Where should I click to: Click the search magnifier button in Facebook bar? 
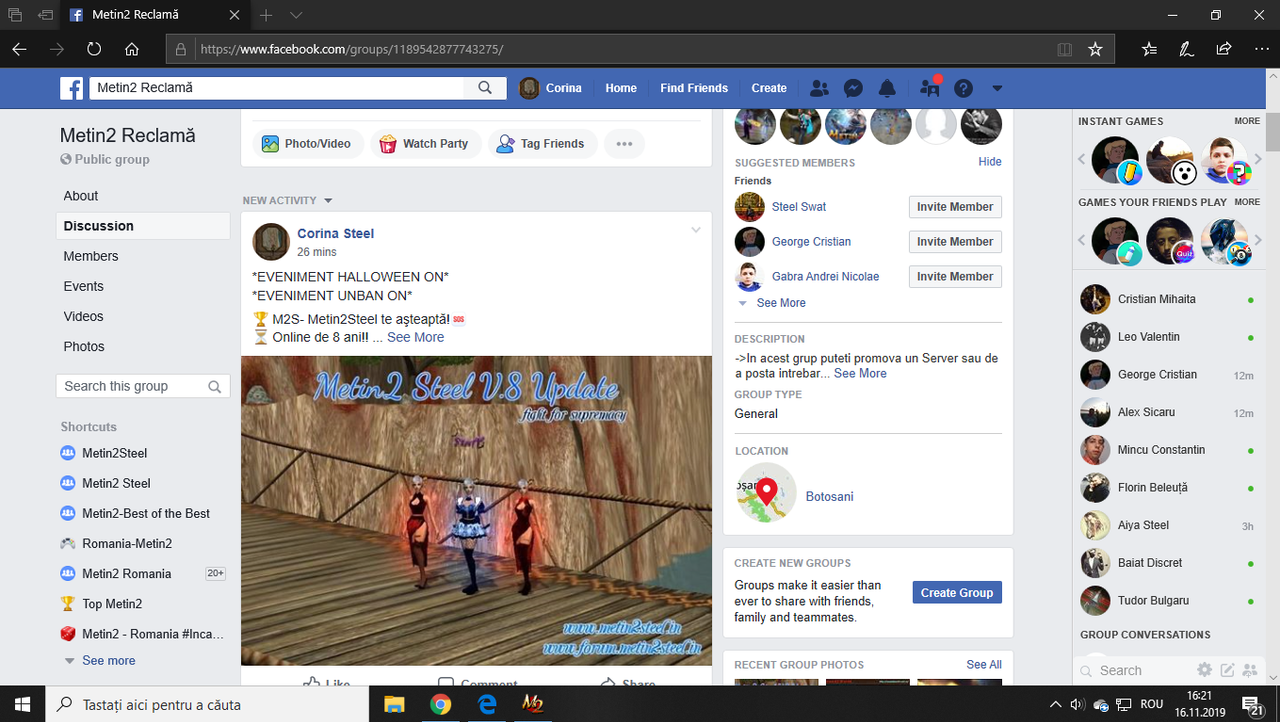[485, 88]
